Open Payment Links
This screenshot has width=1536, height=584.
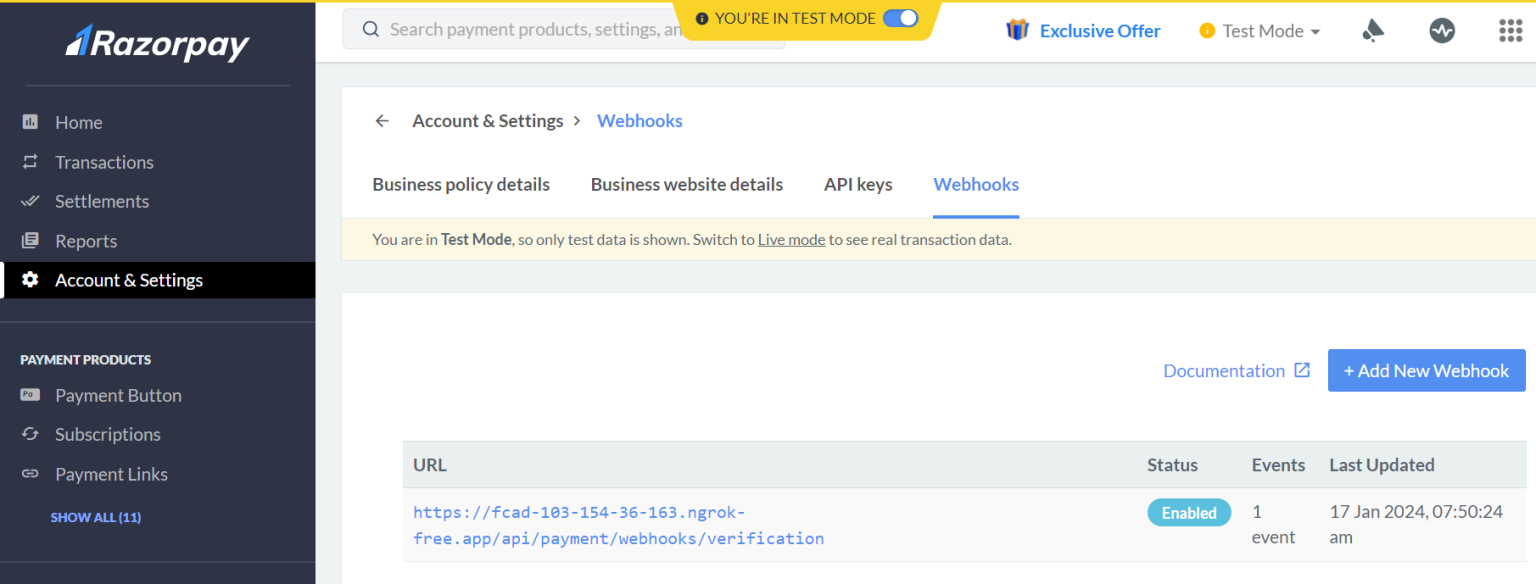click(110, 474)
